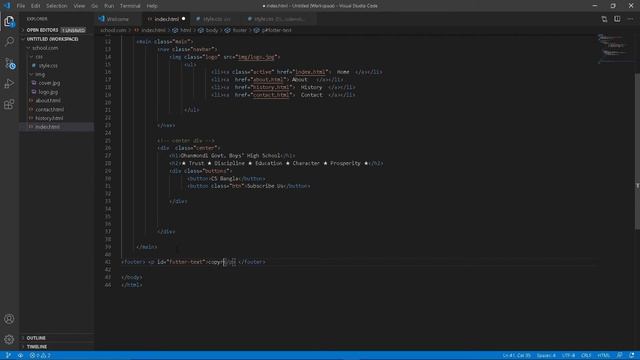The image size is (640, 360).
Task: Change encoding via UTF-8 status item
Action: point(568,356)
